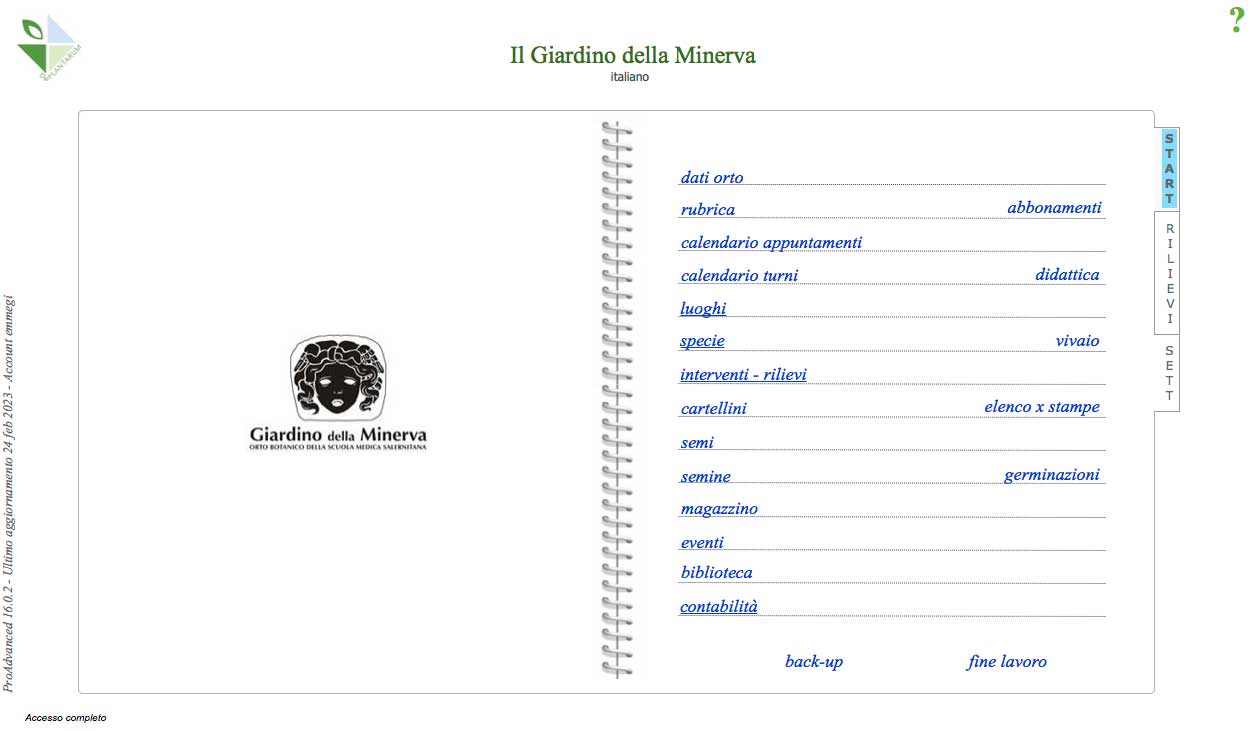
Task: Click the Plantarum leaf logo icon
Action: coord(48,48)
